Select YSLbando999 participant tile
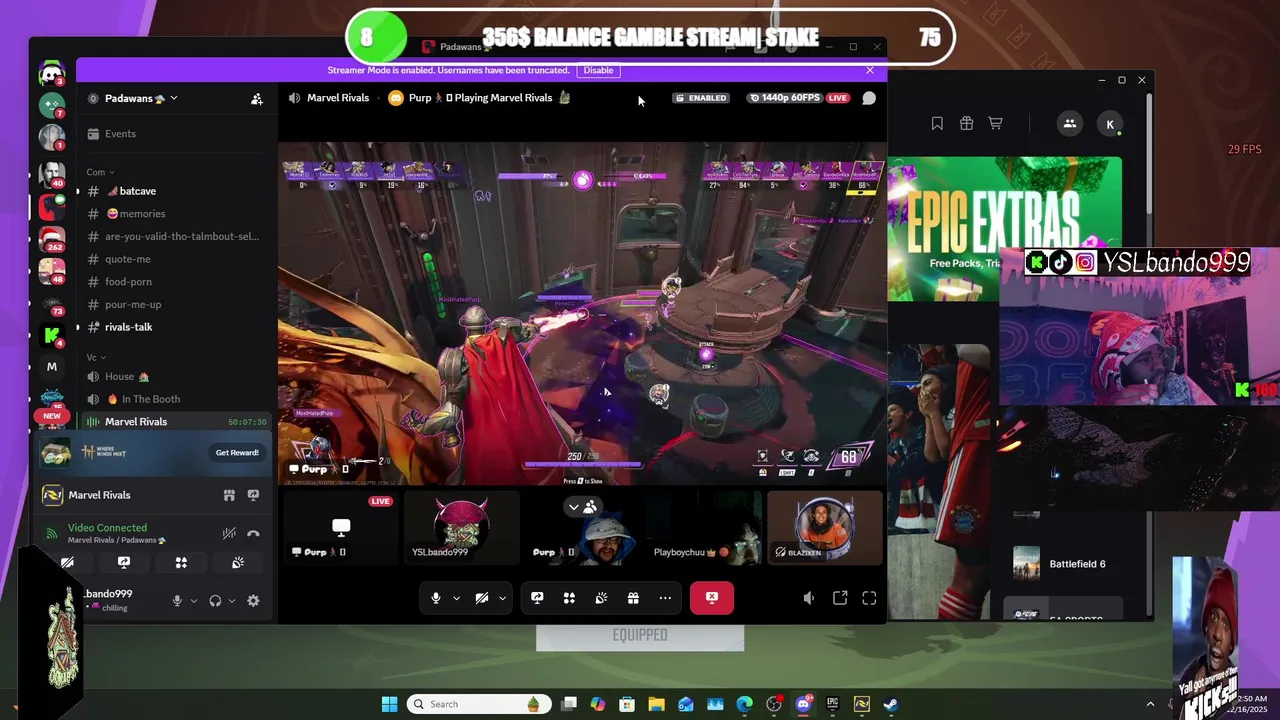 tap(461, 527)
